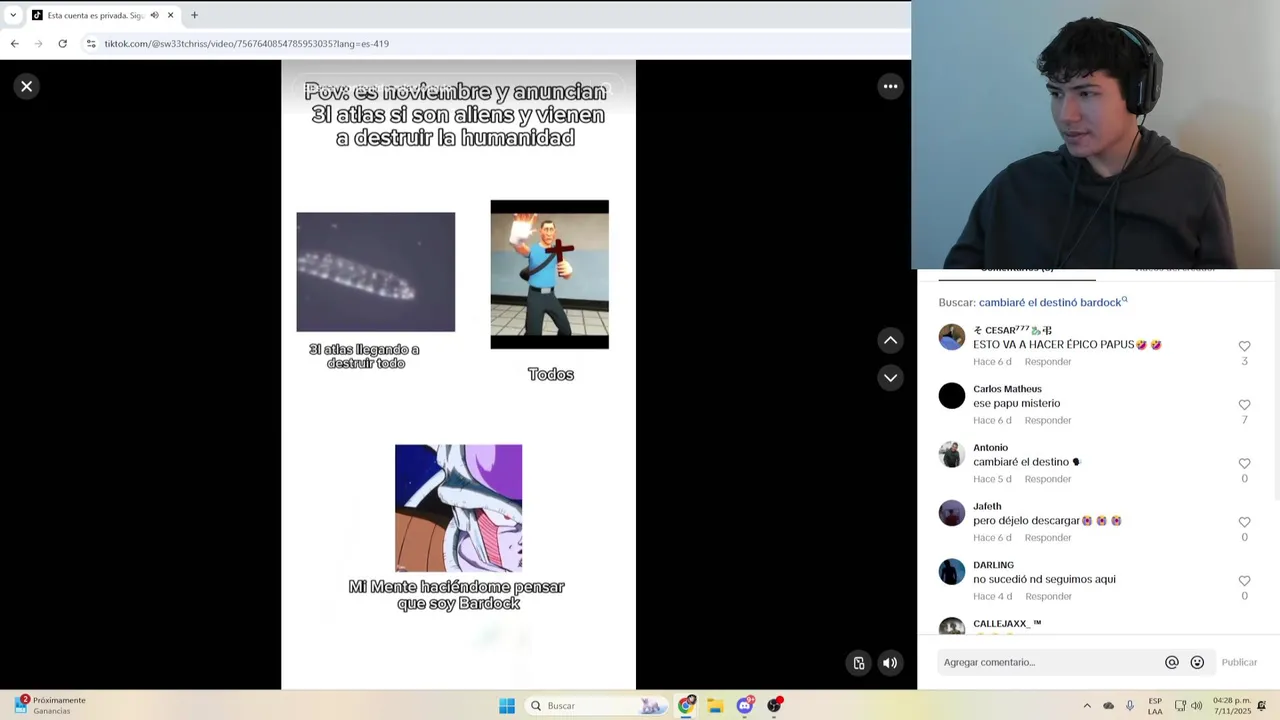Expand hidden system tray icons chevron
This screenshot has width=1280, height=720.
[1087, 706]
